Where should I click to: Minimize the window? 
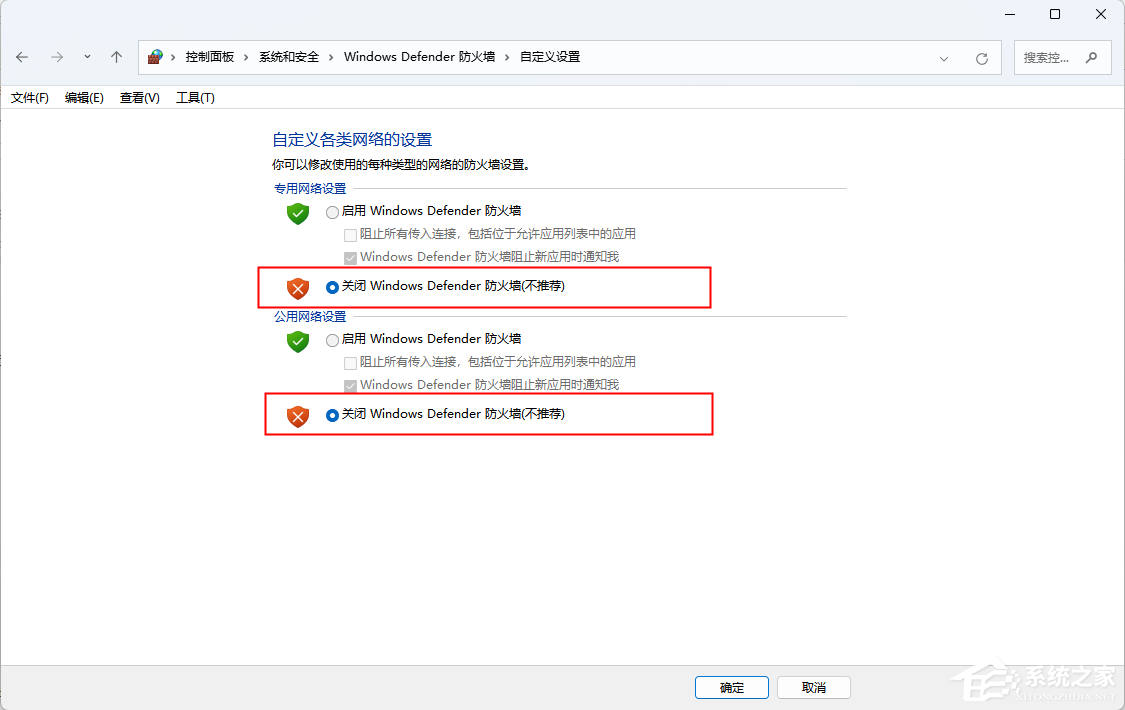coord(1010,14)
